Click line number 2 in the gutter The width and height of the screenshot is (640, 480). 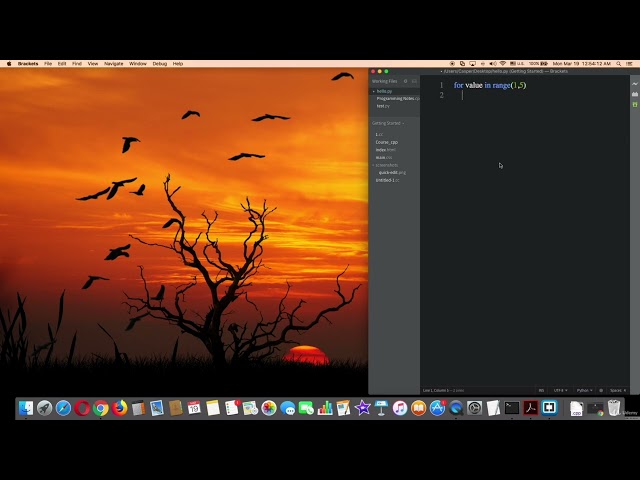pos(441,95)
